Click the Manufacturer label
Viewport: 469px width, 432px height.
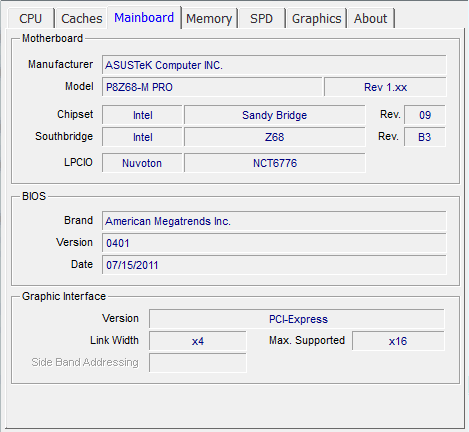(x=60, y=64)
